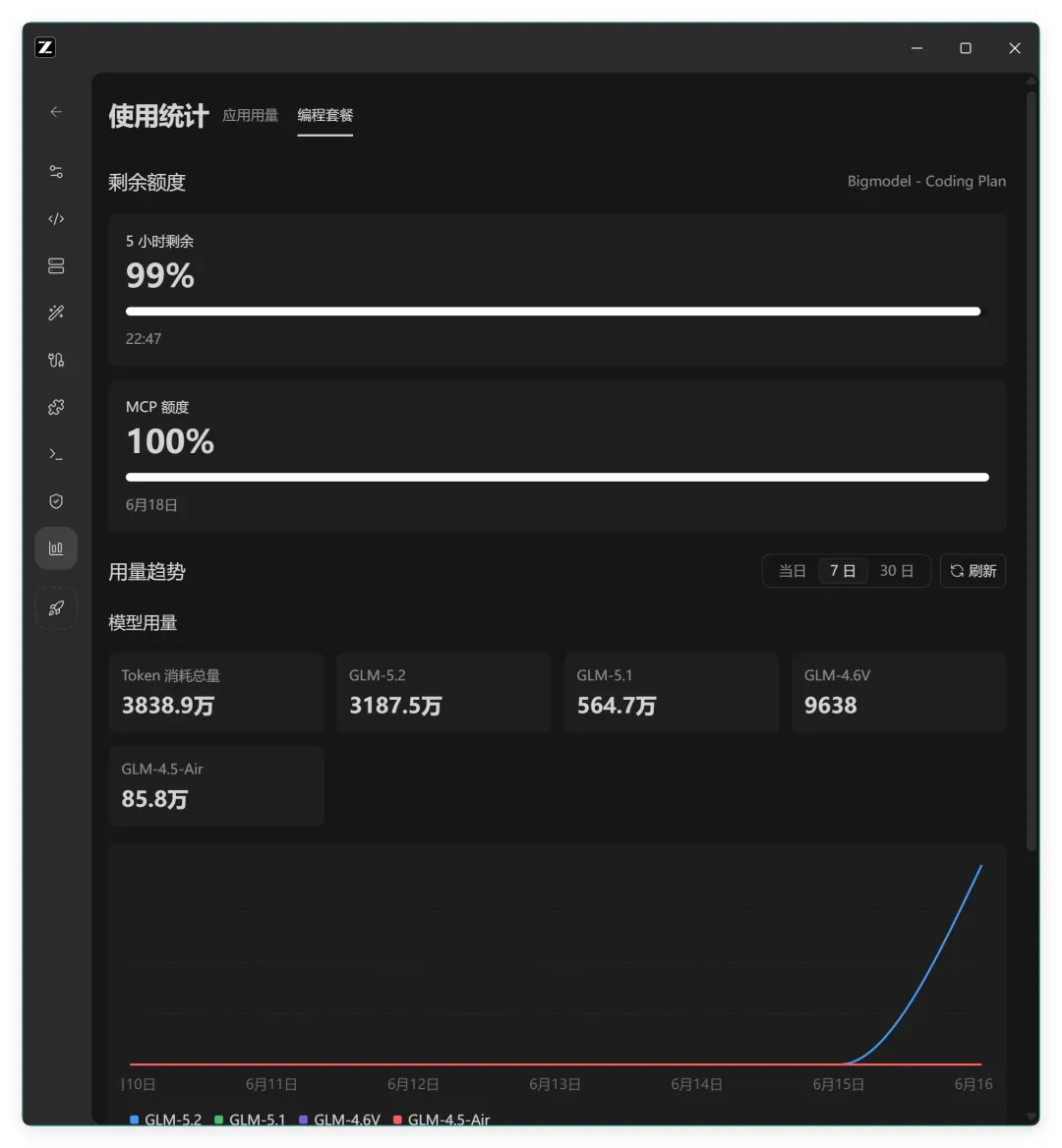1062x1148 pixels.
Task: Click the 刷新 refresh button
Action: tap(973, 570)
